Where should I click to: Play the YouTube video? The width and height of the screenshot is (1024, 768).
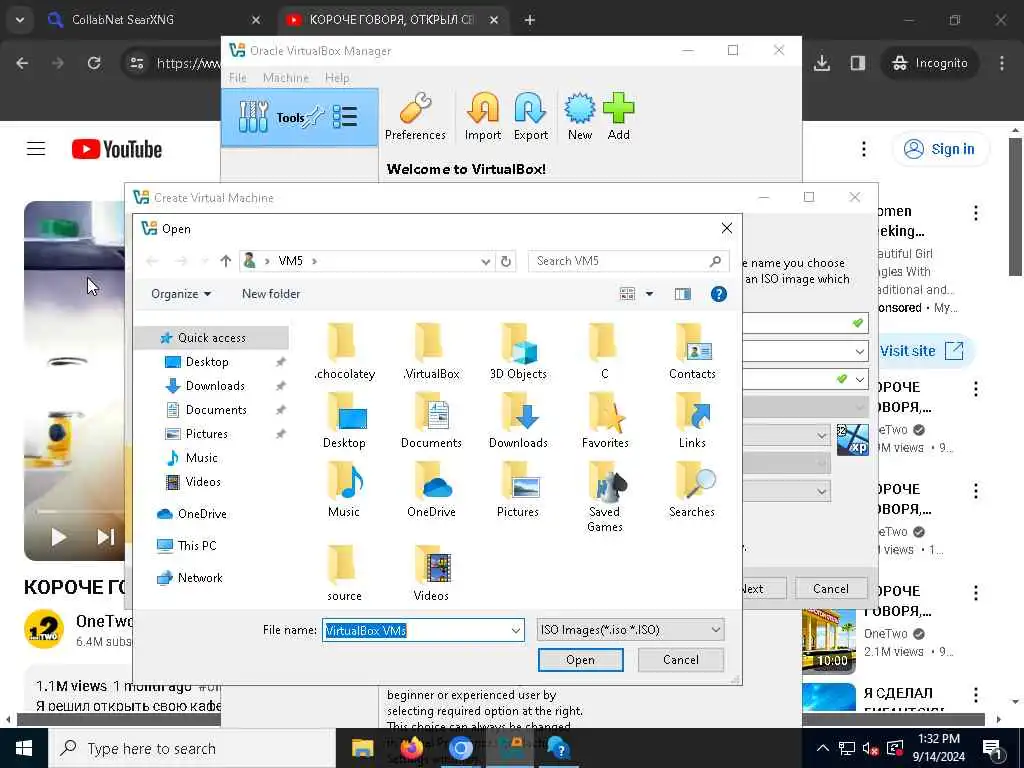coord(58,537)
